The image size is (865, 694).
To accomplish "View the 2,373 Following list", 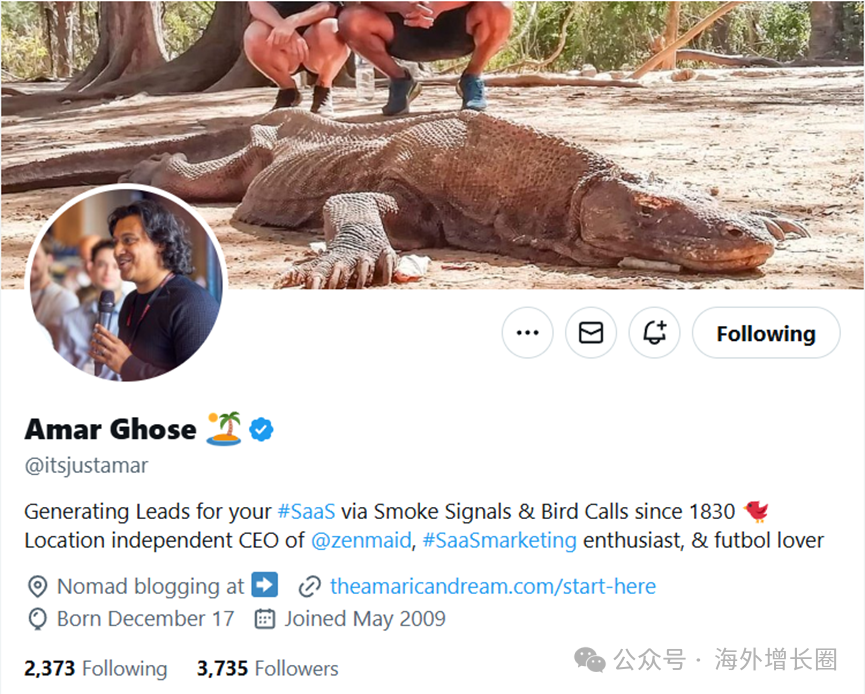I will tap(96, 668).
